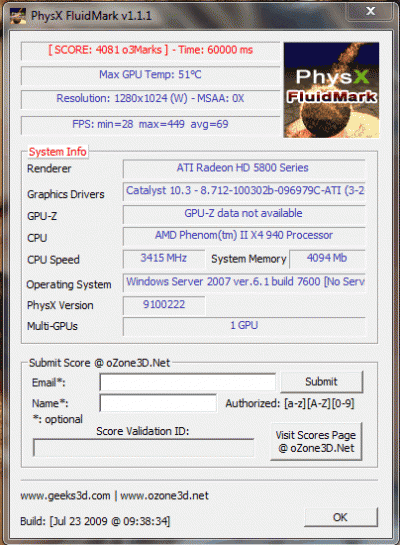The height and width of the screenshot is (545, 400).
Task: Click the Operating System label
Action: tap(69, 285)
